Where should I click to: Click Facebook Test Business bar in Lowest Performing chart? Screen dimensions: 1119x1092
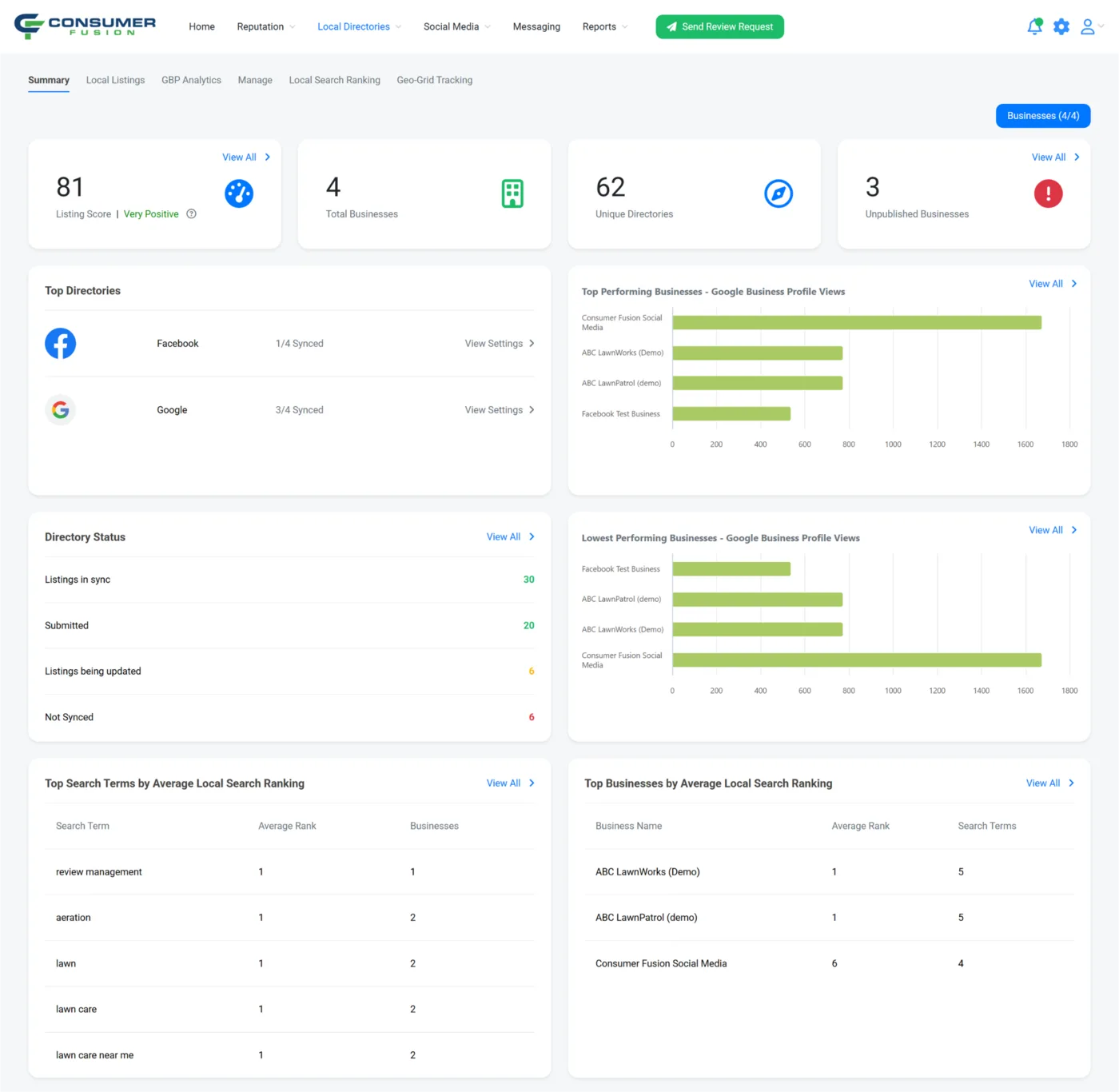coord(731,569)
